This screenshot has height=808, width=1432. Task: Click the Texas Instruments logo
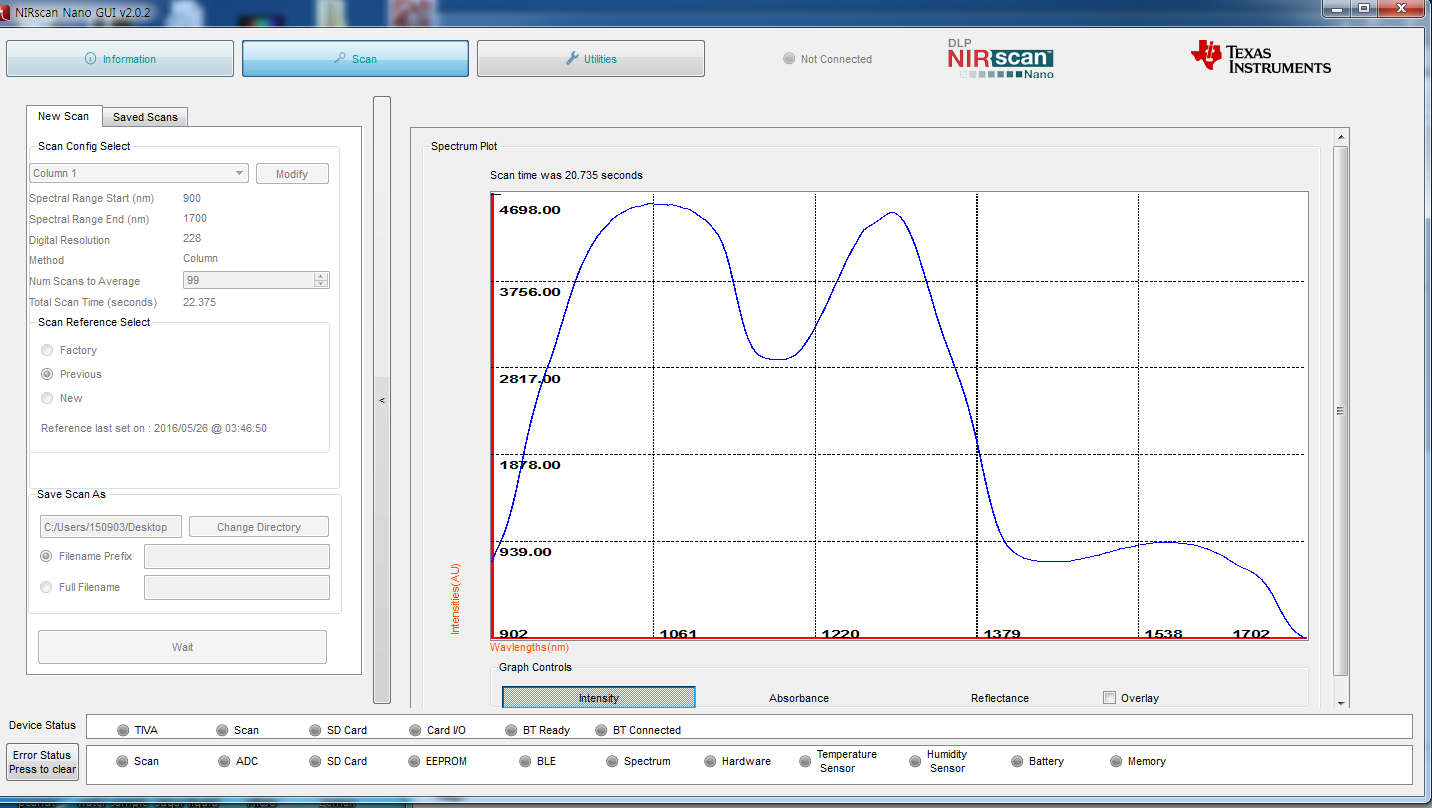click(x=1260, y=58)
